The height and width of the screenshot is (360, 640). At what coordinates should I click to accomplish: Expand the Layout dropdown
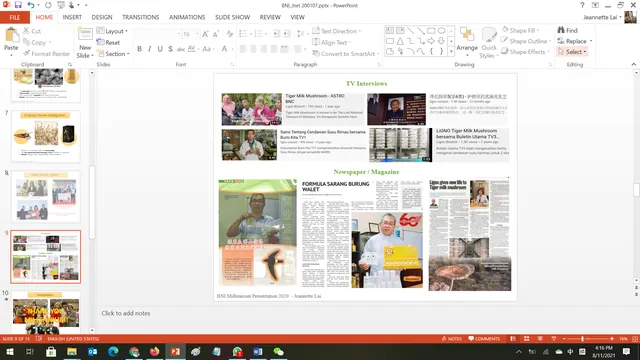pyautogui.click(x=113, y=31)
